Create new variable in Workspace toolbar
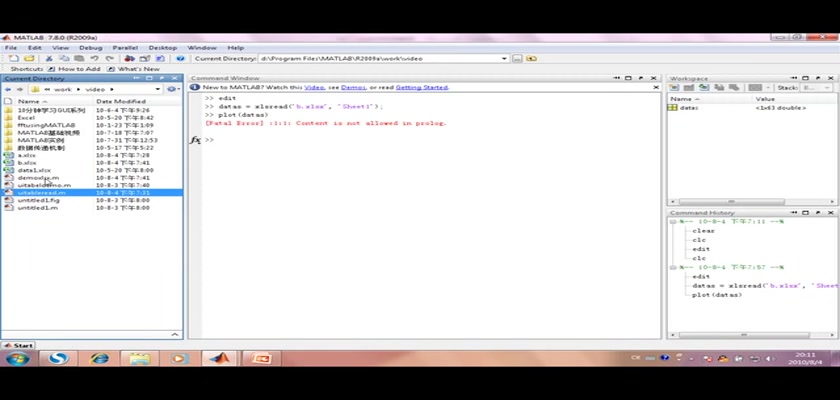Viewport: 840px width, 400px height. click(674, 87)
